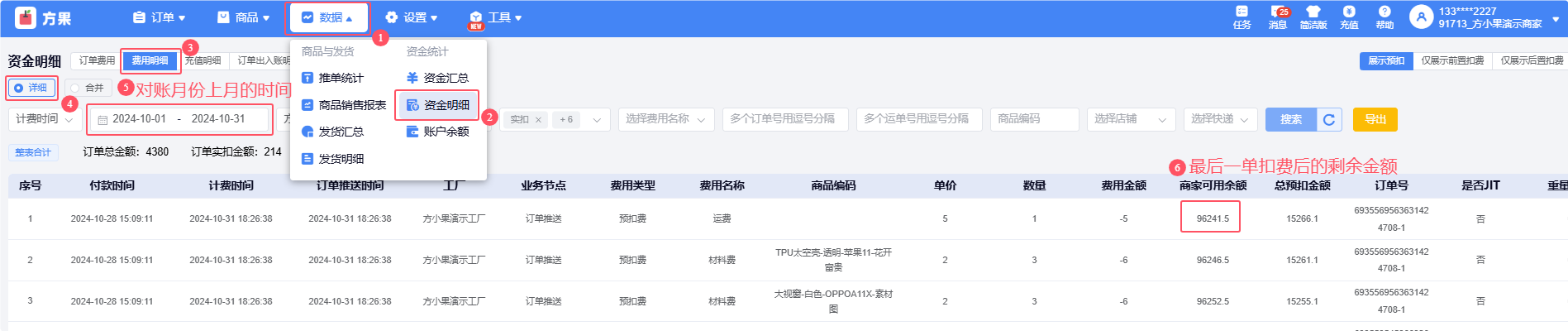Select the 合并 radio option
The width and height of the screenshot is (1568, 331).
(x=87, y=88)
